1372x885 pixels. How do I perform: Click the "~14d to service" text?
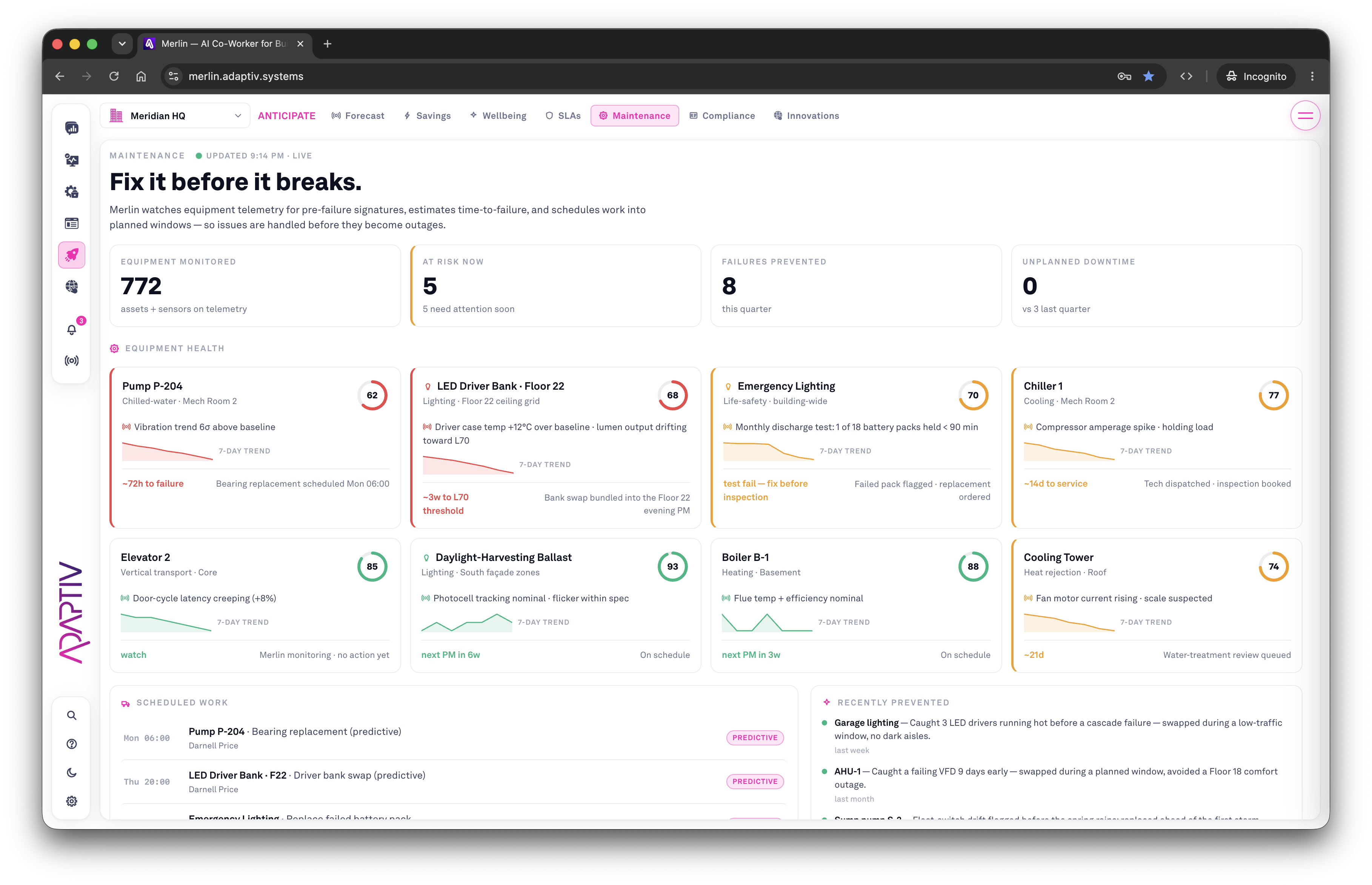[1055, 484]
